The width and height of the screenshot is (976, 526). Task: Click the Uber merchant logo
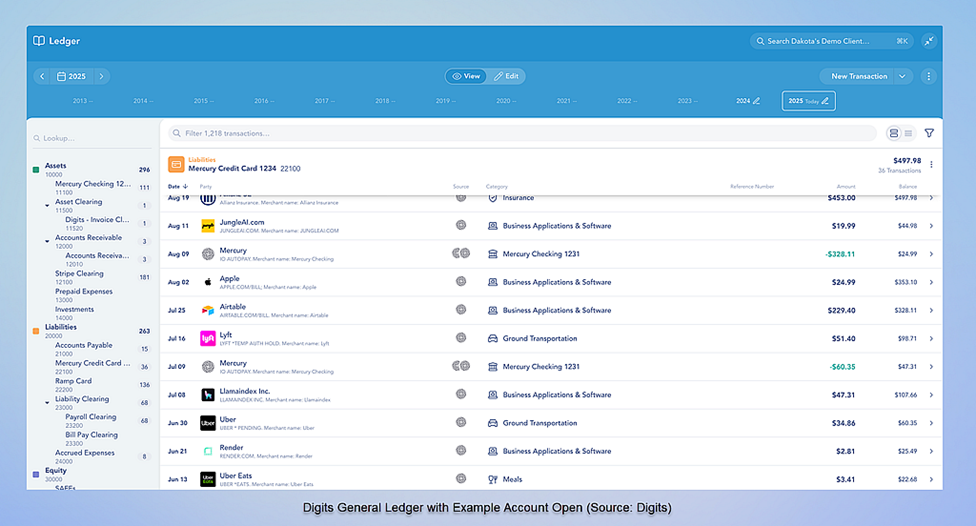[208, 423]
